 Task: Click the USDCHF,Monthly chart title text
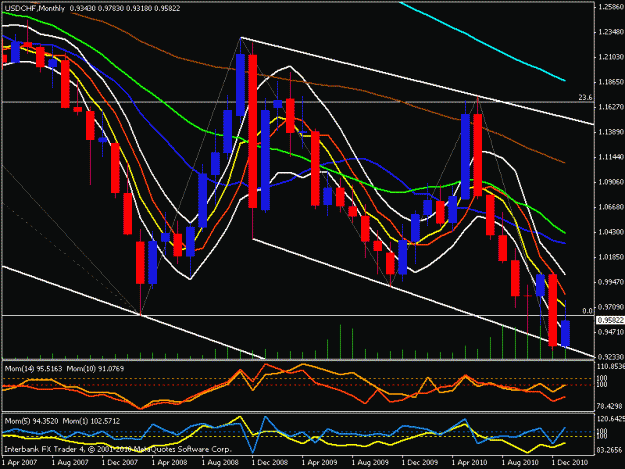point(35,8)
